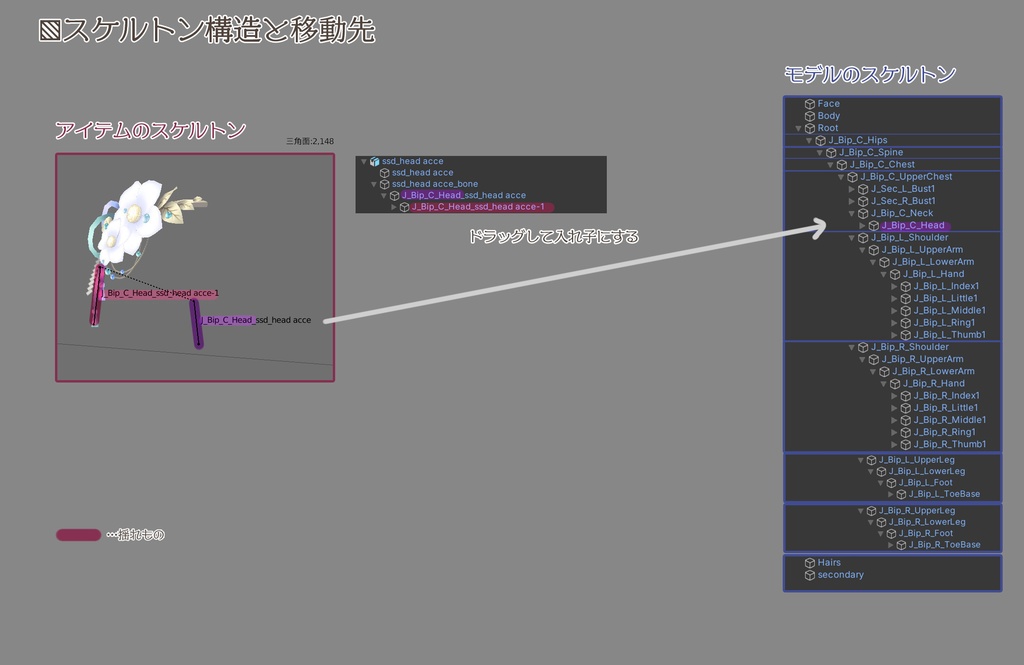The height and width of the screenshot is (665, 1024).
Task: Click the gray cube icon of child ssd_head acce
Action: (x=385, y=173)
